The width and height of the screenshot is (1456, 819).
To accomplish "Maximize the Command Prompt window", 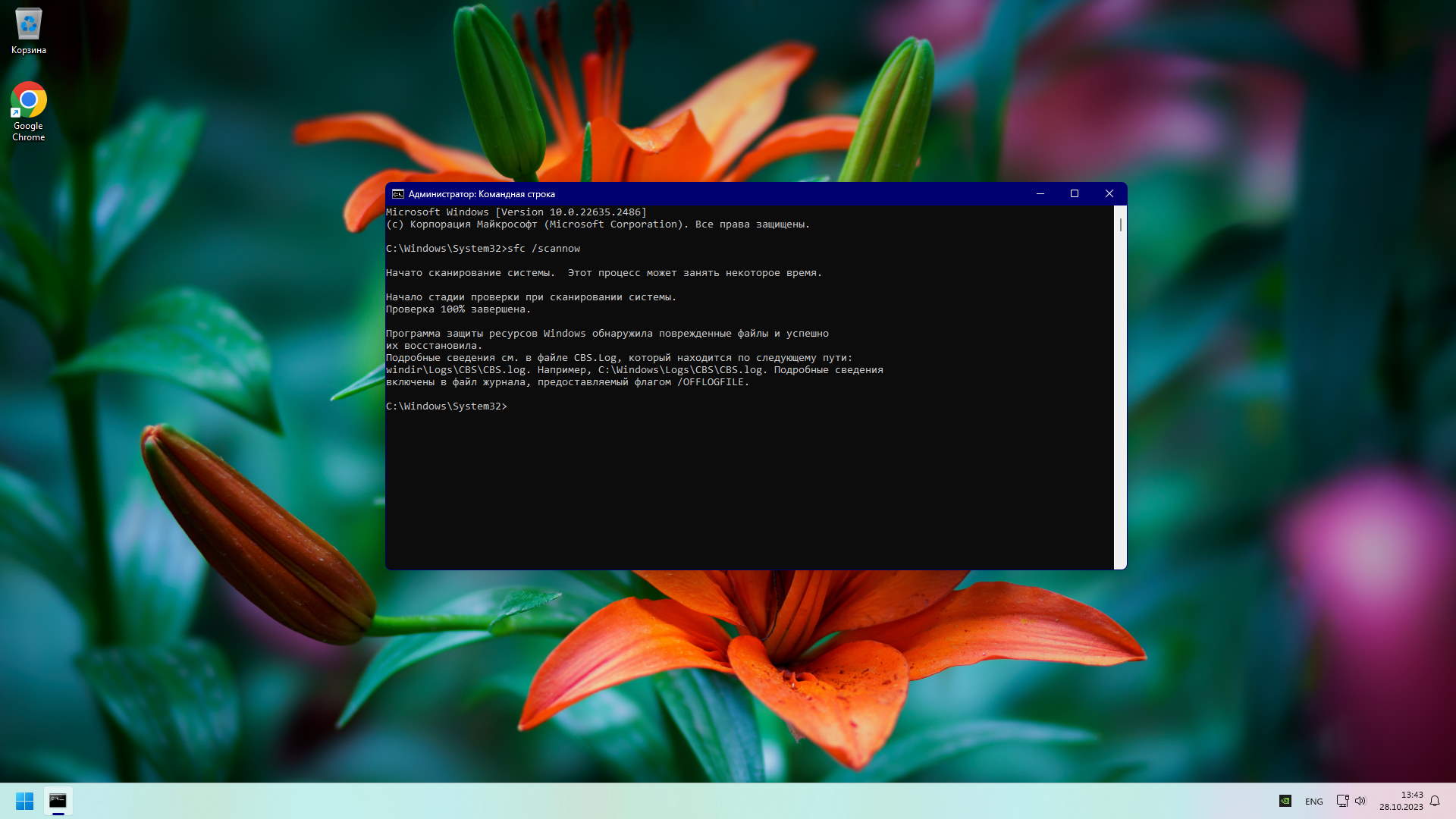I will tap(1075, 194).
